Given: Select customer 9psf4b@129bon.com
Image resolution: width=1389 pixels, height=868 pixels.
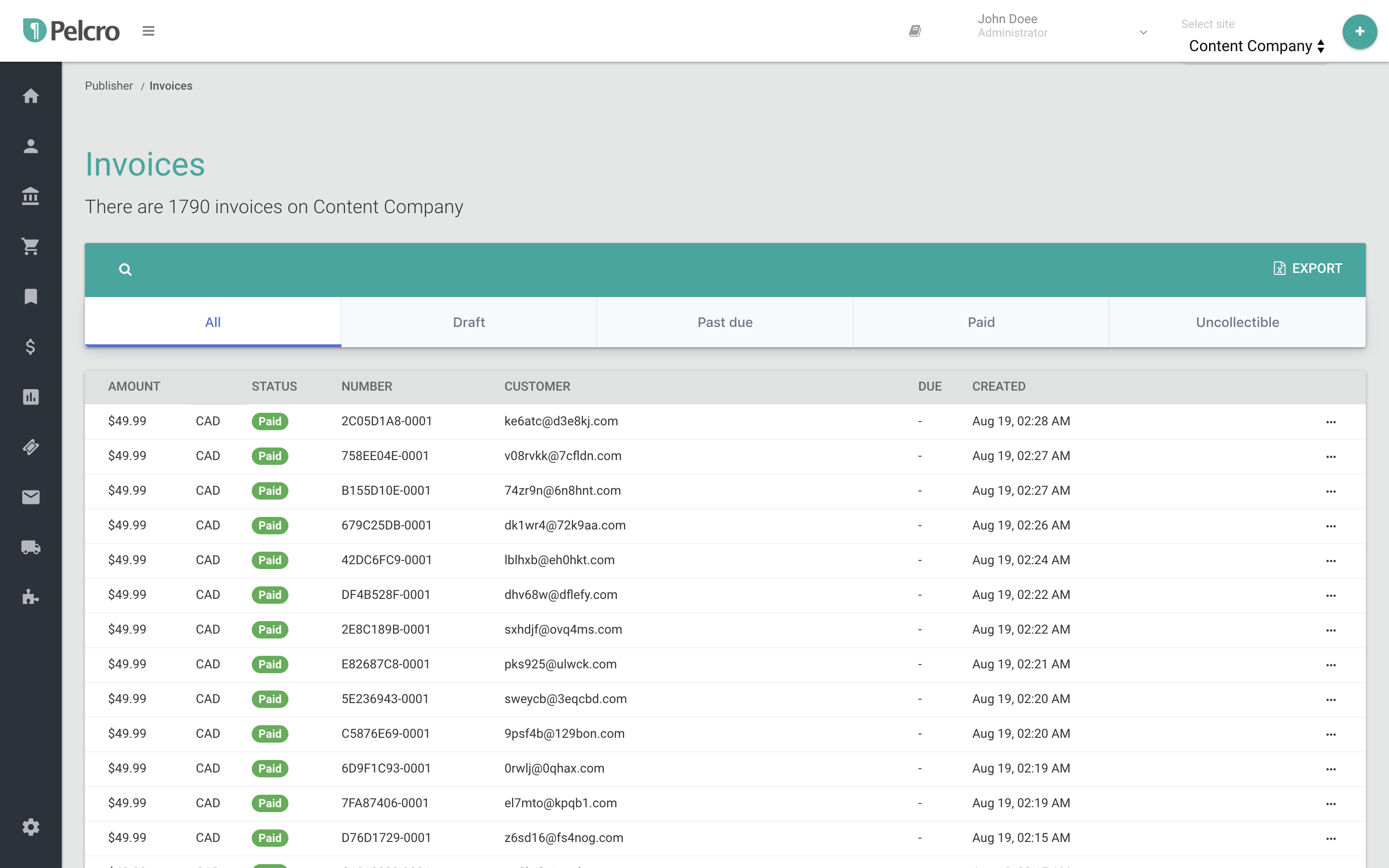Looking at the screenshot, I should click(564, 733).
